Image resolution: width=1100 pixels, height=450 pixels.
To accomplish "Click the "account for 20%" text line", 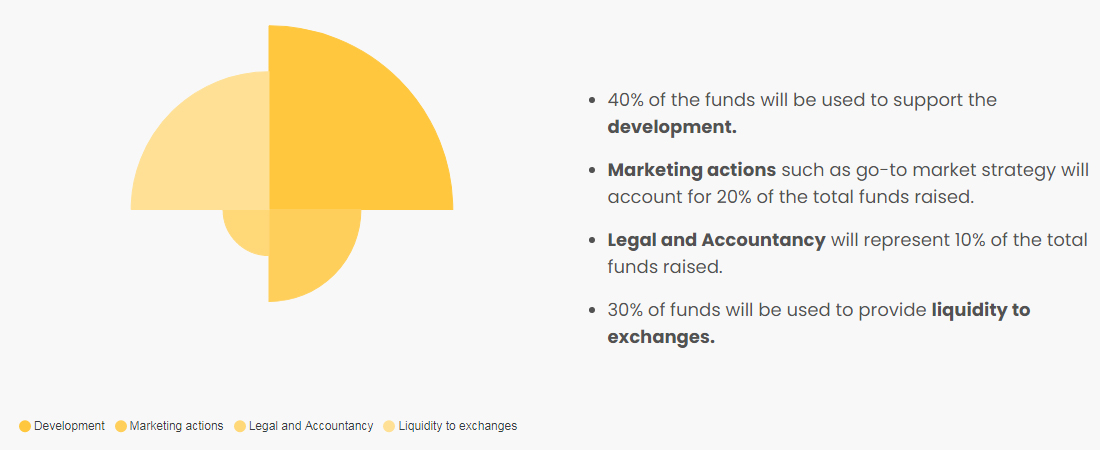I will pos(791,197).
